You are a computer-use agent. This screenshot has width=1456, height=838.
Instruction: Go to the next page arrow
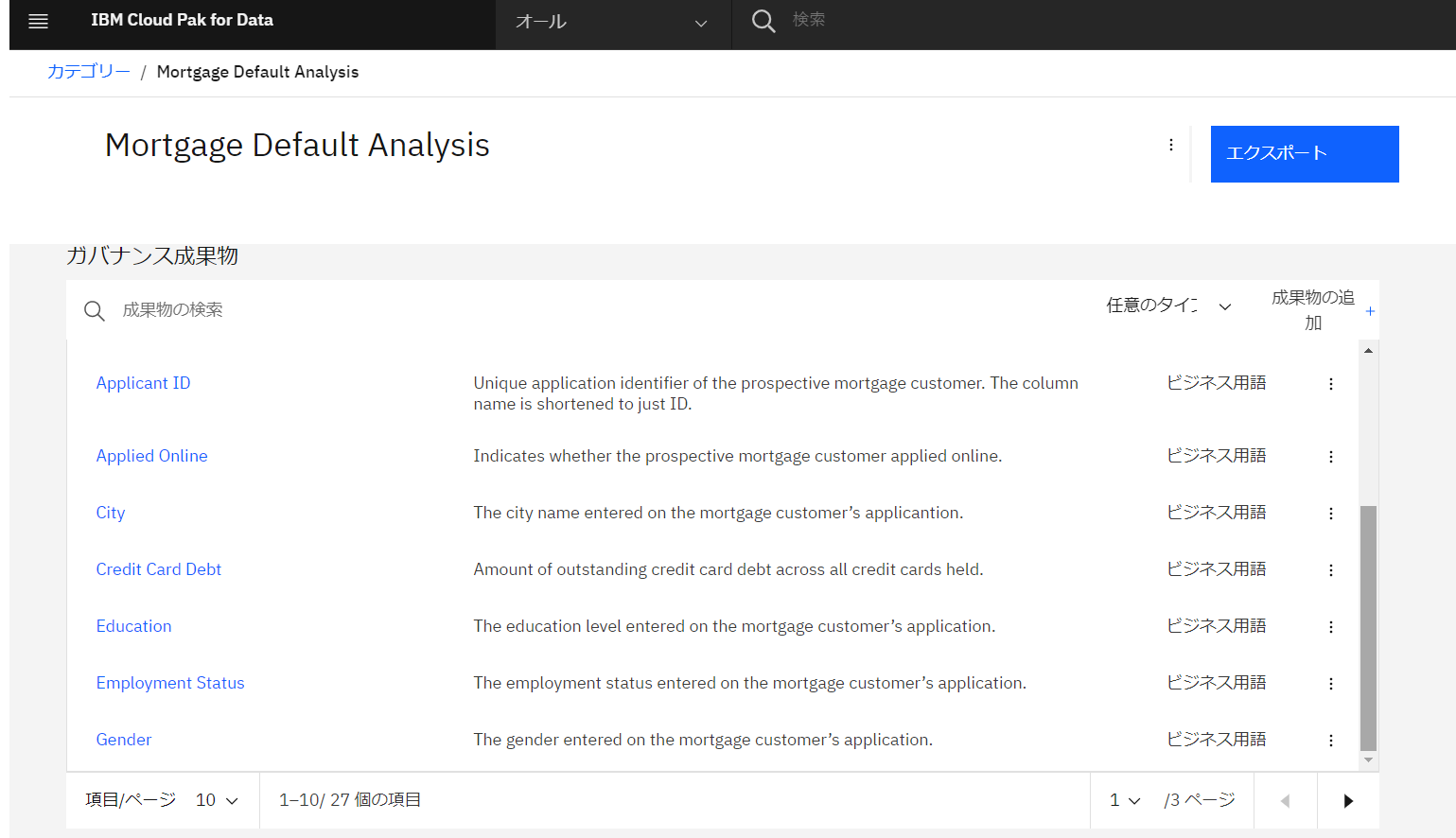(x=1348, y=801)
